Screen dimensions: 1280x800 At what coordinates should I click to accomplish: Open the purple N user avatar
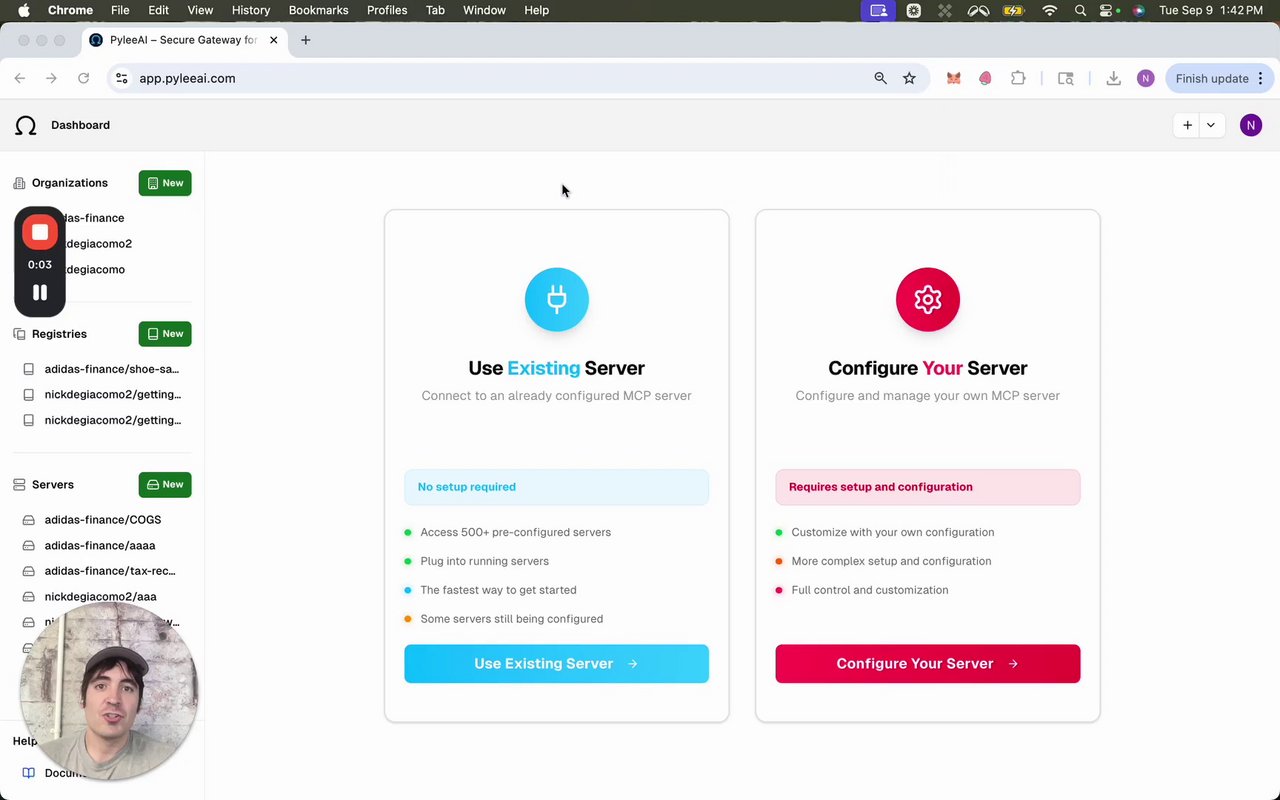point(1250,125)
